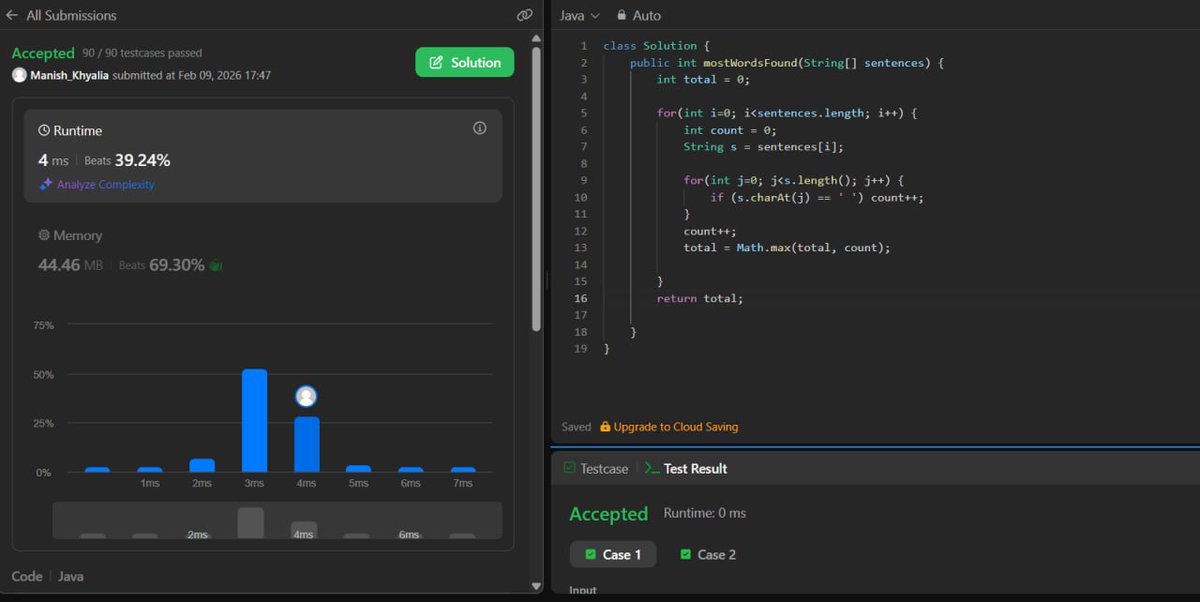Click lock icon next to Upgrade
Image resolution: width=1200 pixels, height=602 pixels.
tap(605, 427)
